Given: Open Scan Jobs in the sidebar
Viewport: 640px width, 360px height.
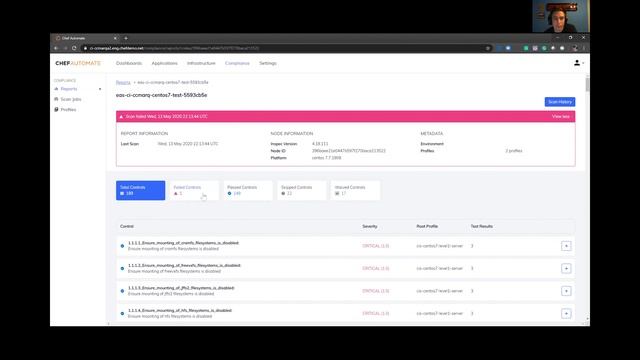Looking at the screenshot, I should pos(71,99).
